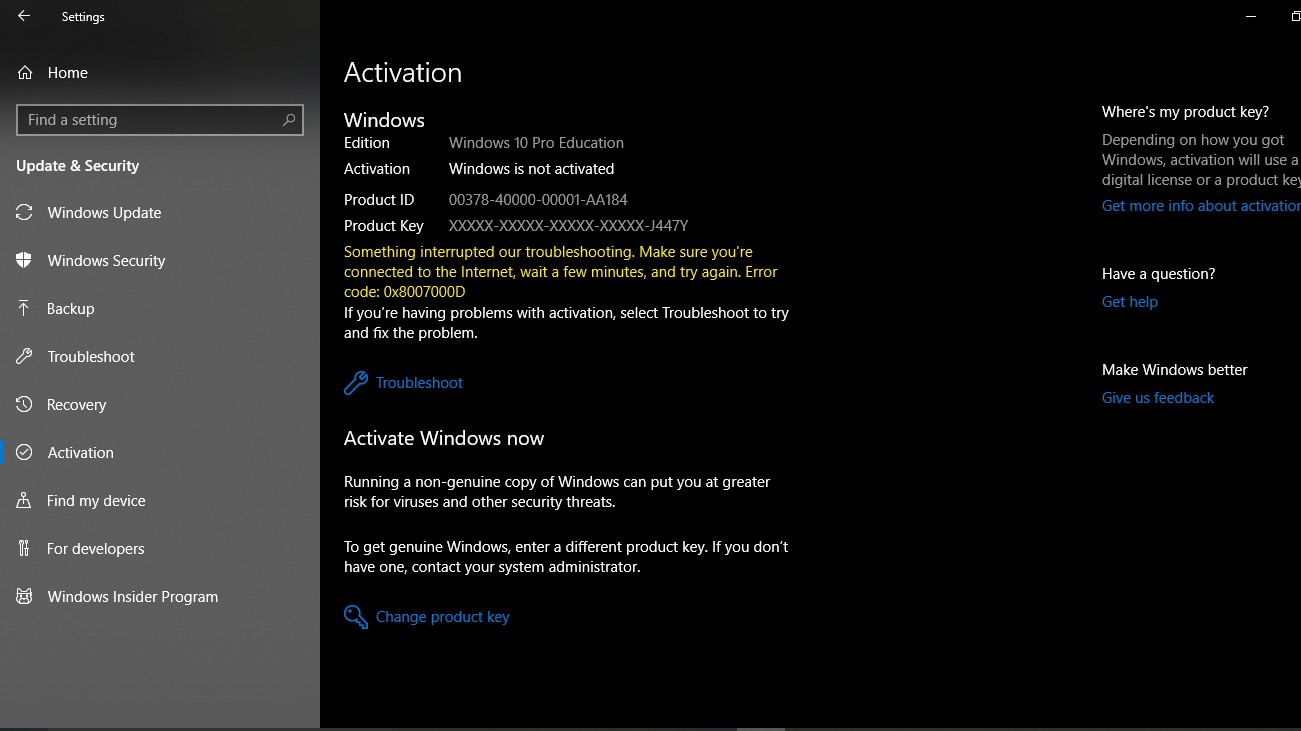The image size is (1301, 731).
Task: Click Windows 10 Pro Education edition text
Action: tap(536, 143)
